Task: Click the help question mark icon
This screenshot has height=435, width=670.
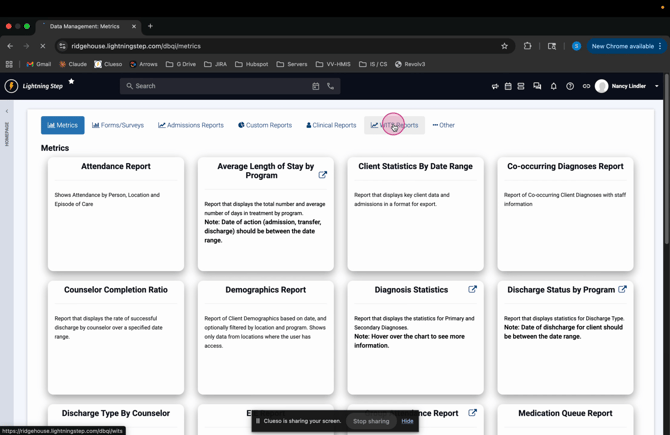Action: coord(570,86)
